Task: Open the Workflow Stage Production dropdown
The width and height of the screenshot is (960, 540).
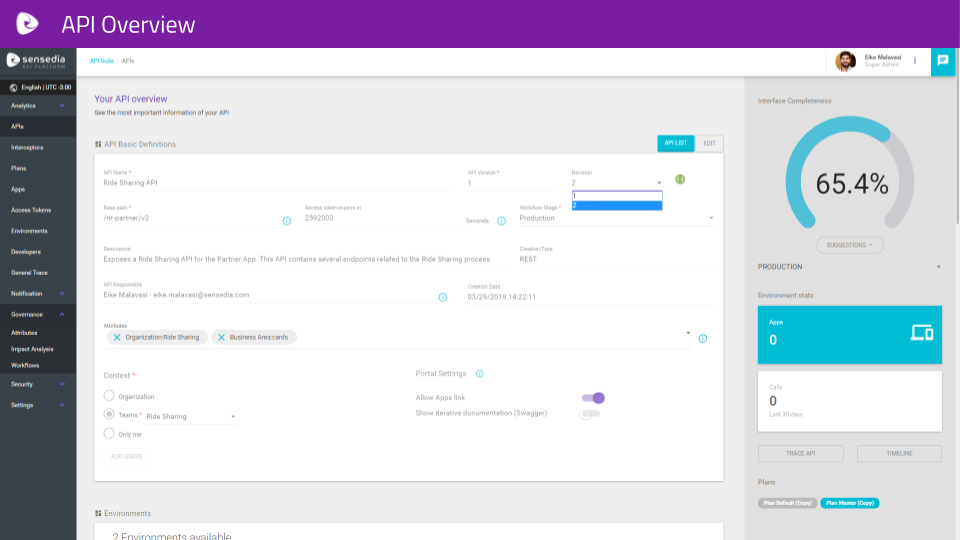Action: coord(617,218)
